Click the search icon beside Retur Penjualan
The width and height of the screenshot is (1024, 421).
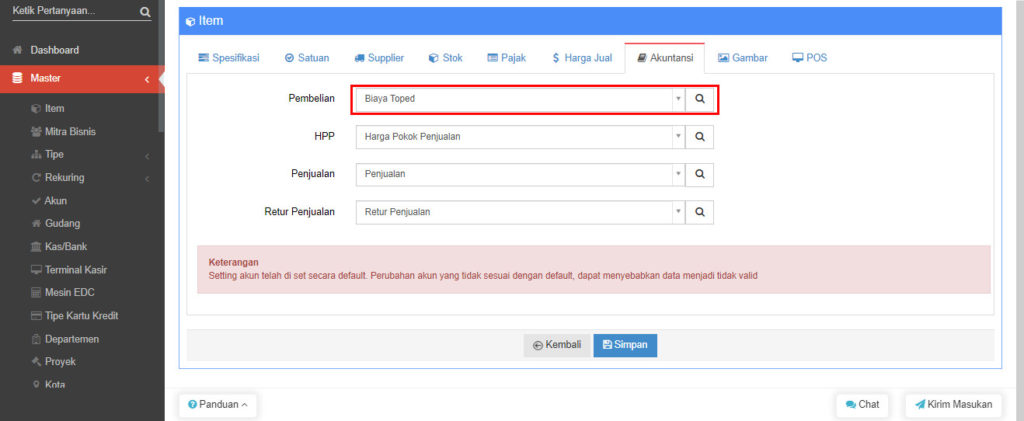tap(701, 212)
